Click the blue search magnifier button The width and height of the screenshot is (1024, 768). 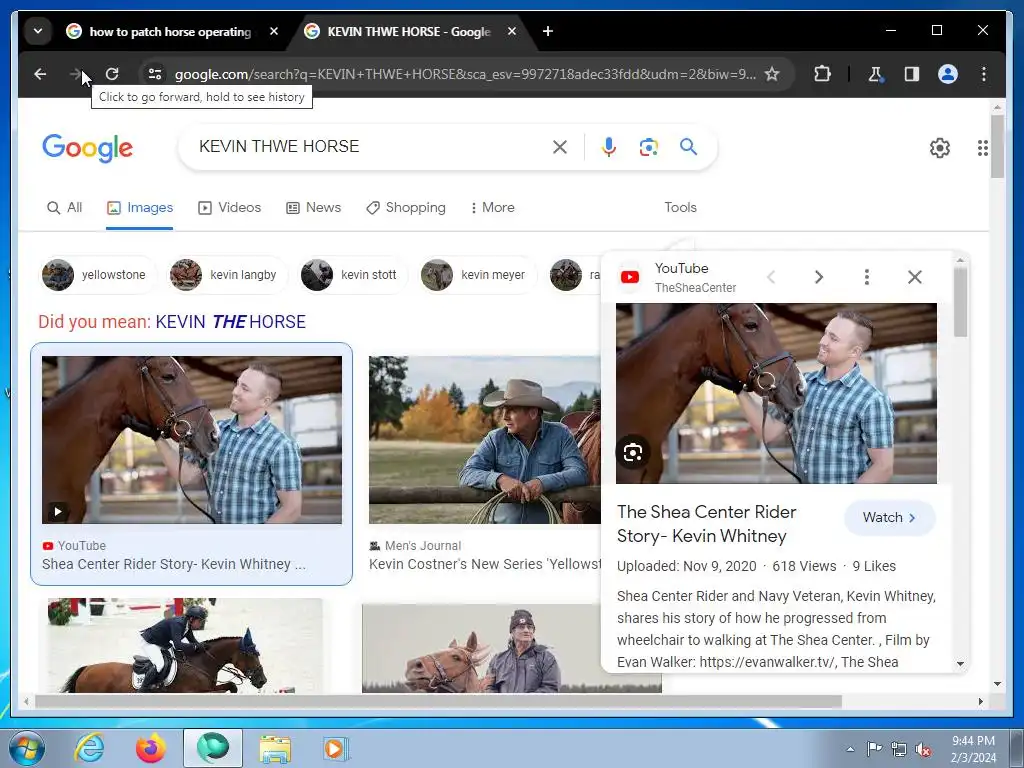point(688,147)
